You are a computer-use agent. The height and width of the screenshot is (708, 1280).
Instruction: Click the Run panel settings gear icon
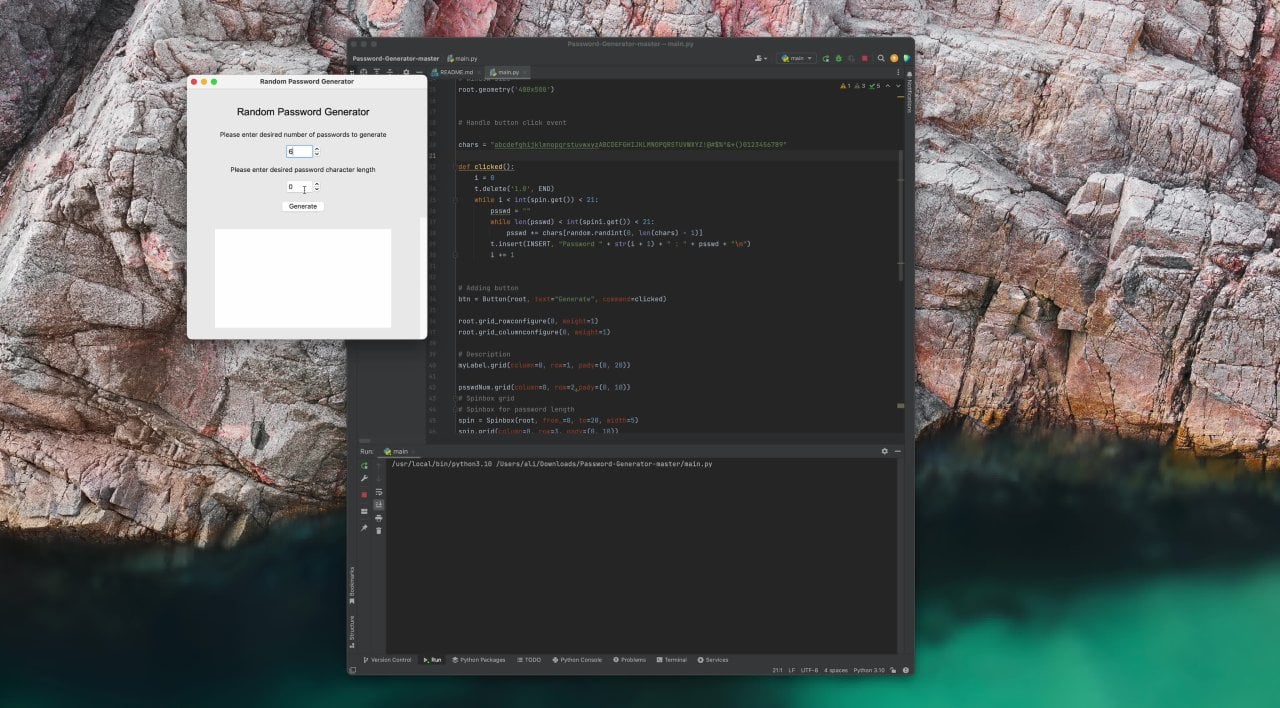[x=884, y=451]
